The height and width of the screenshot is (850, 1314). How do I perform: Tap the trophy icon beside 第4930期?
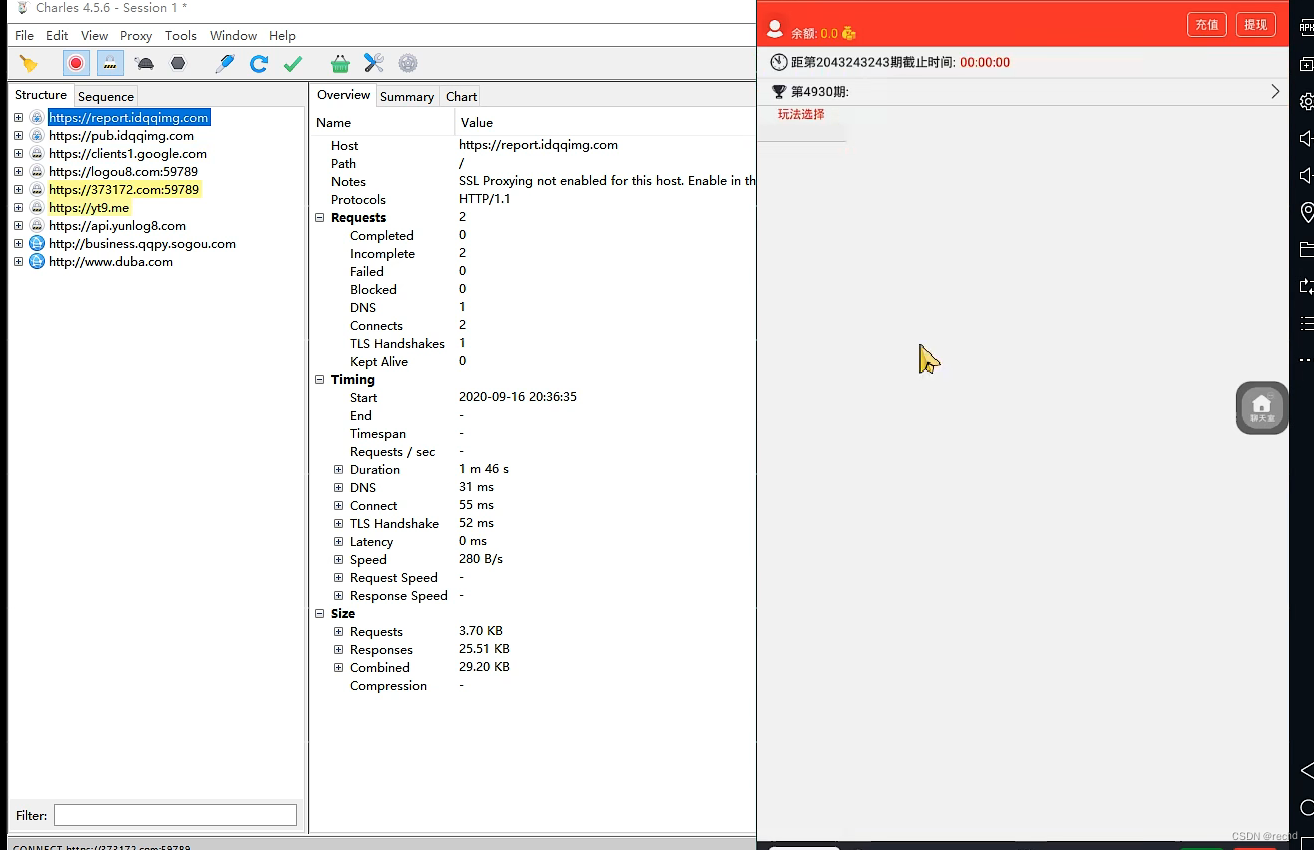[x=779, y=92]
